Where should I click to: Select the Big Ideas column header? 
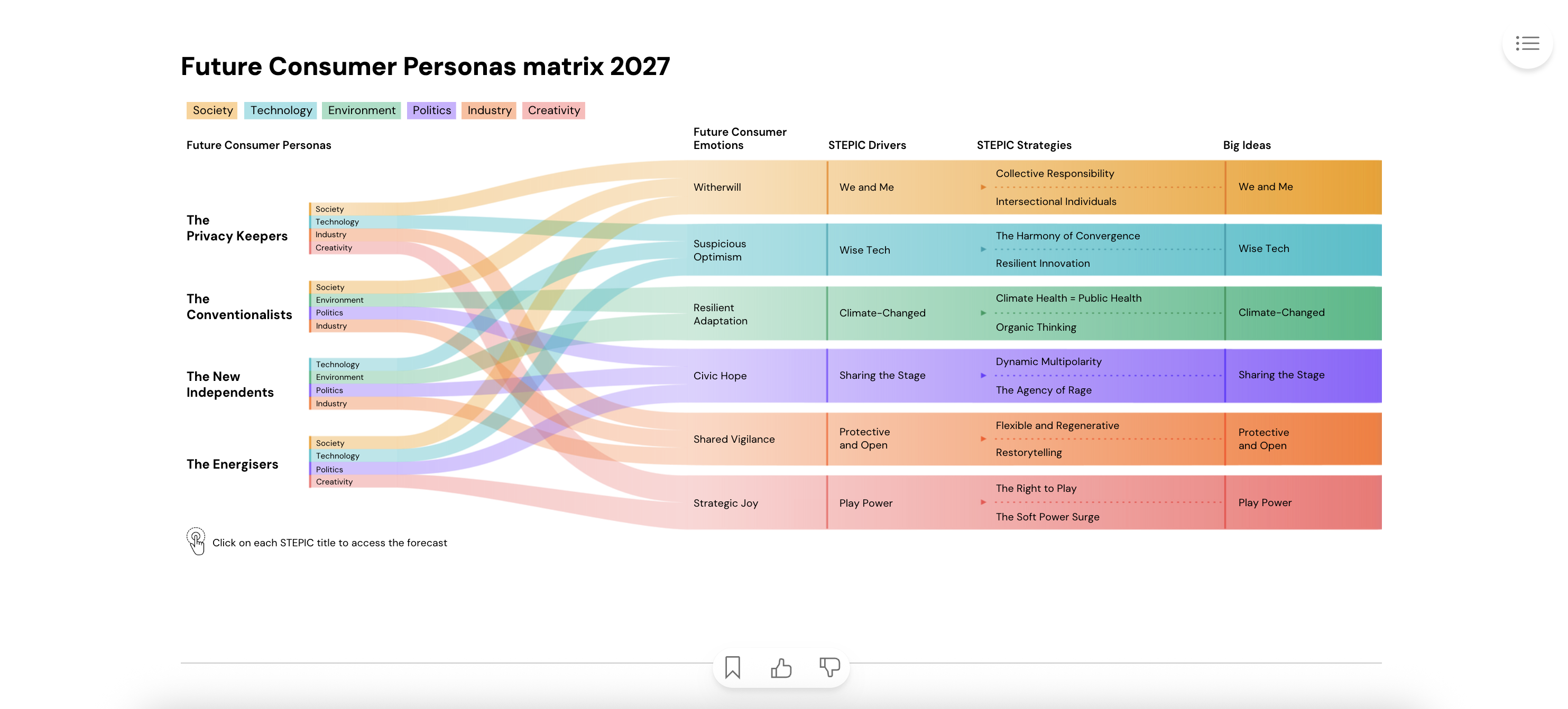[x=1247, y=145]
